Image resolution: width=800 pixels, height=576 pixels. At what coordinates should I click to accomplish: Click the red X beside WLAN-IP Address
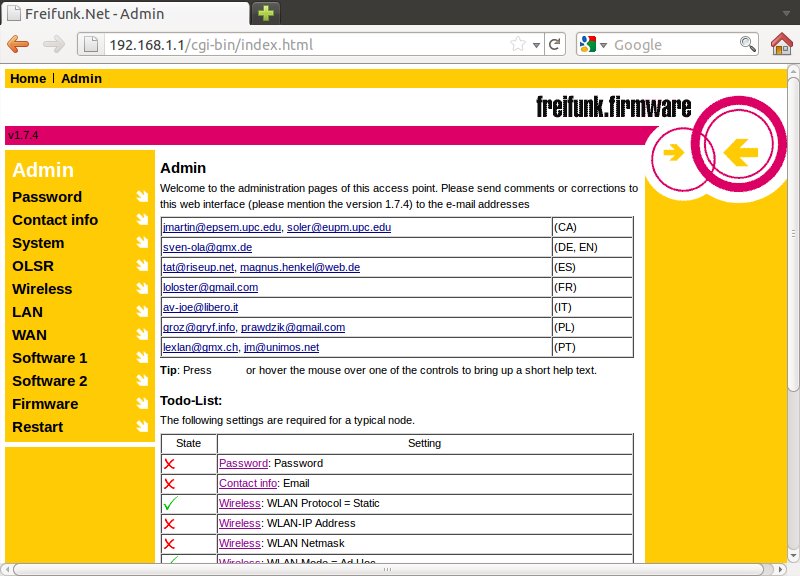click(169, 523)
